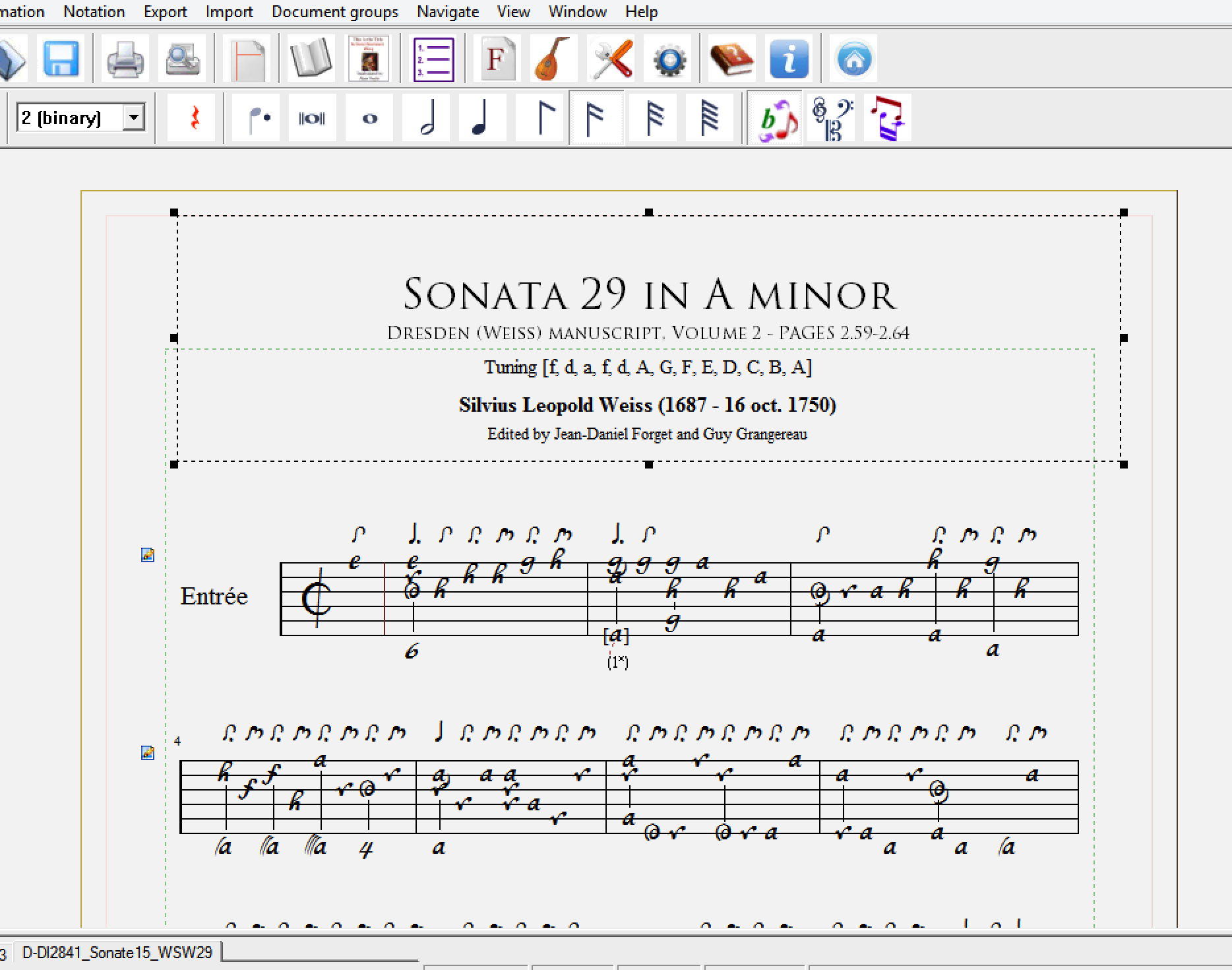Open the lute instrument settings icon

click(552, 59)
